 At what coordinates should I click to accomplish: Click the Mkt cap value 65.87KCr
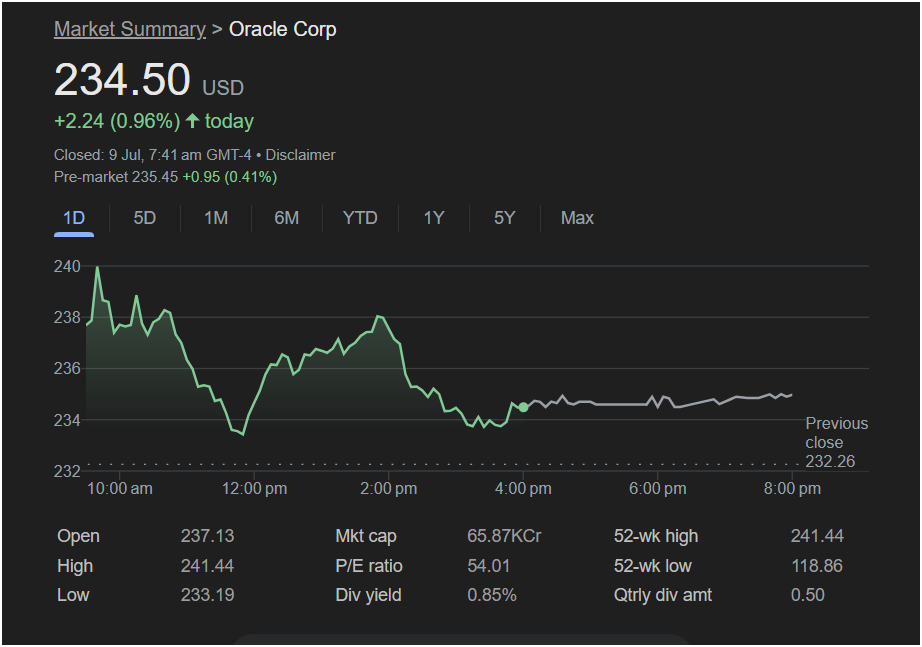coord(504,536)
